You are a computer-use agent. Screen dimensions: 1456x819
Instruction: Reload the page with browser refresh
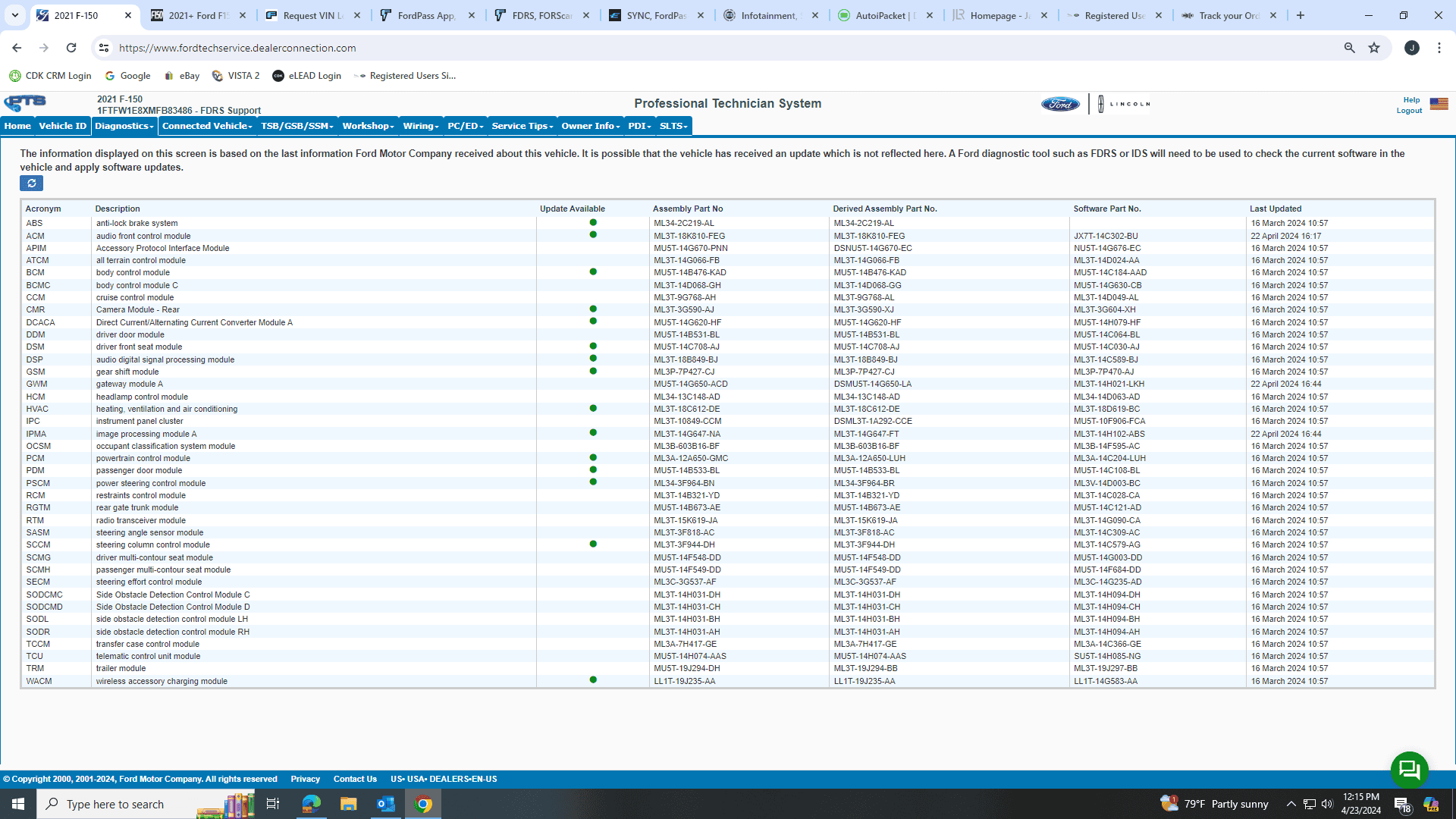point(71,48)
